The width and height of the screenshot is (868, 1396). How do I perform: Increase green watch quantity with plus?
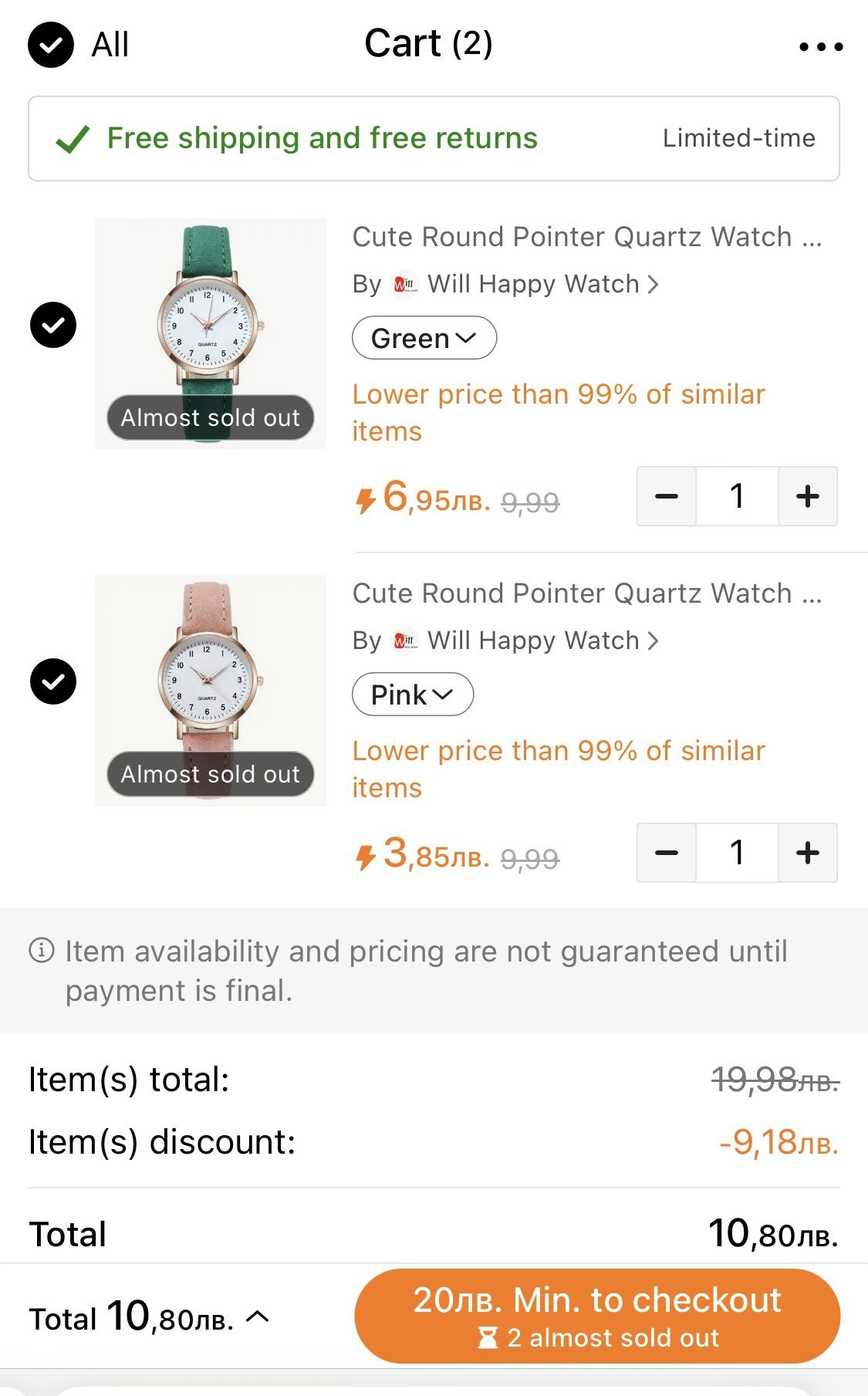(807, 496)
